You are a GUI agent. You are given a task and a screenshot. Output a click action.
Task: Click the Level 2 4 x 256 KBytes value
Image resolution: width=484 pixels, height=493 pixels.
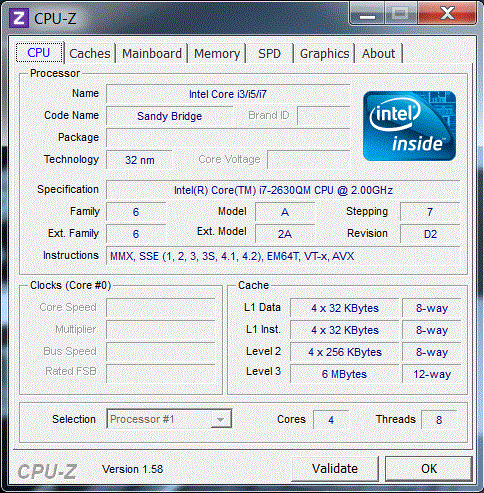[345, 352]
